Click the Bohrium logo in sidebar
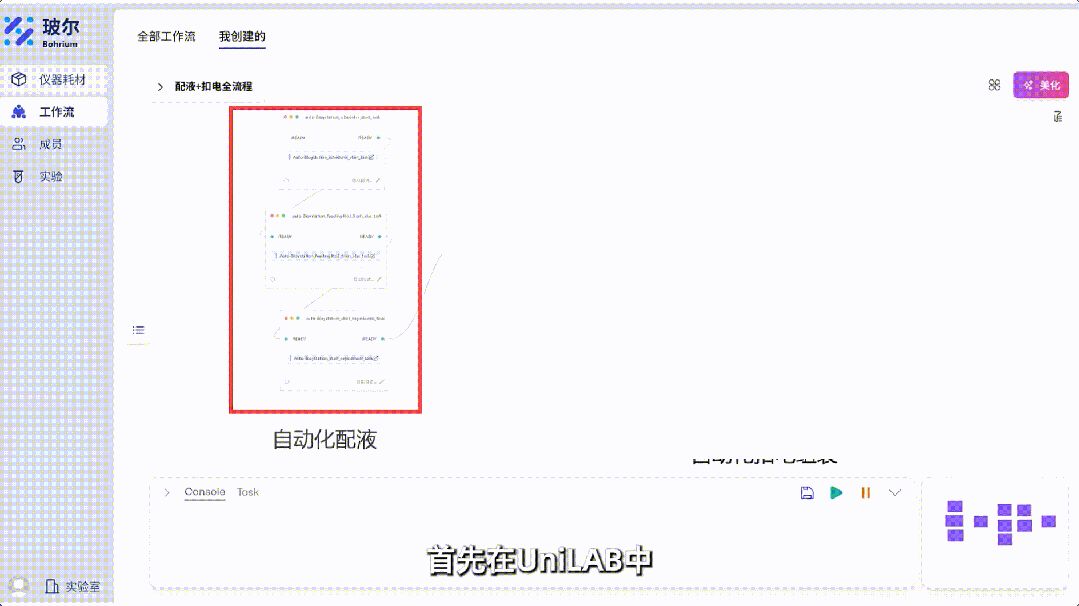The image size is (1079, 606). 42,32
